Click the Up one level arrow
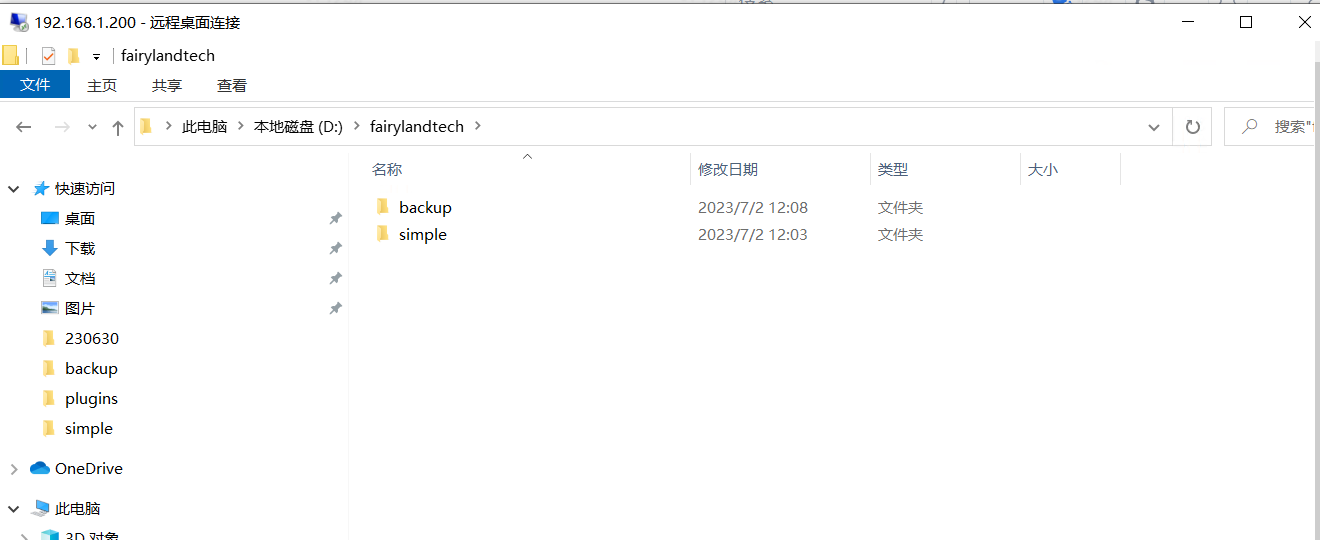 (x=118, y=127)
